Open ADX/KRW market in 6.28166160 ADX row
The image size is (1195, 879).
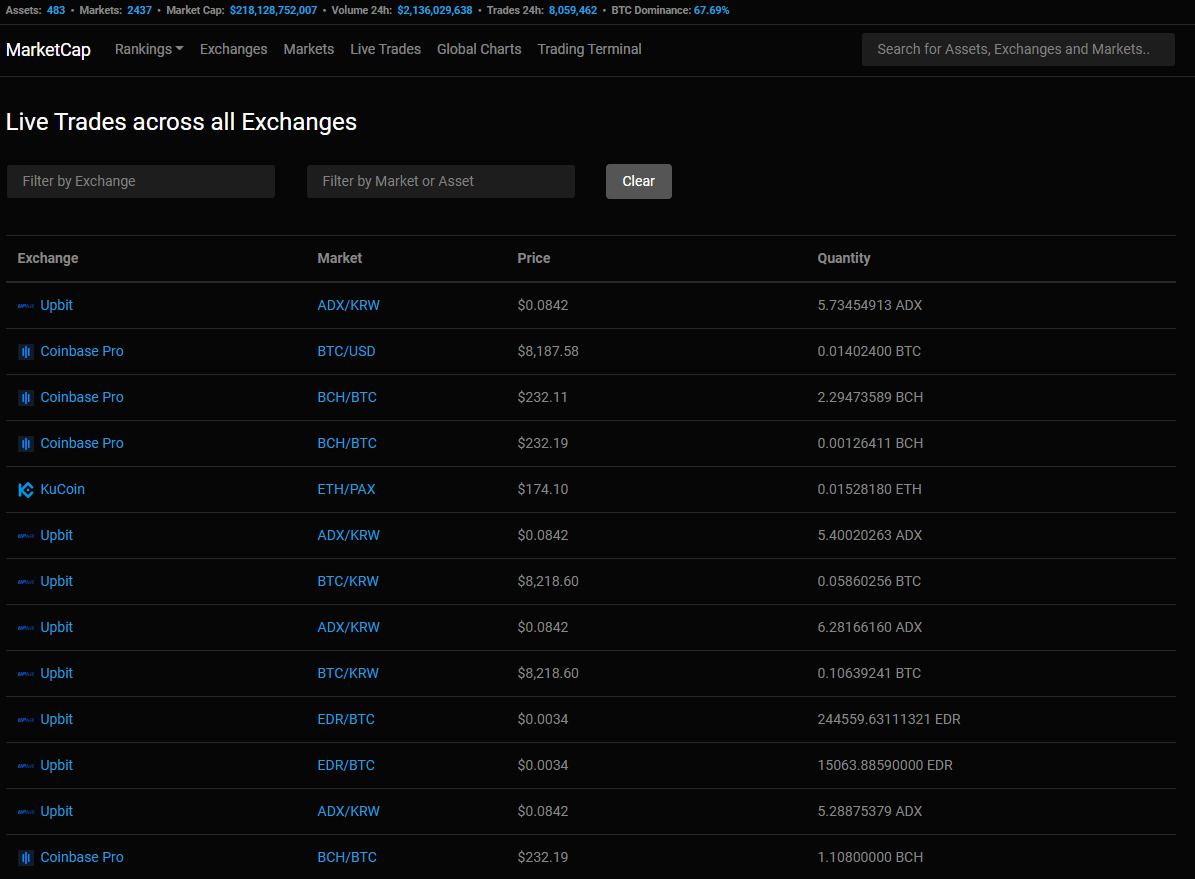(348, 627)
